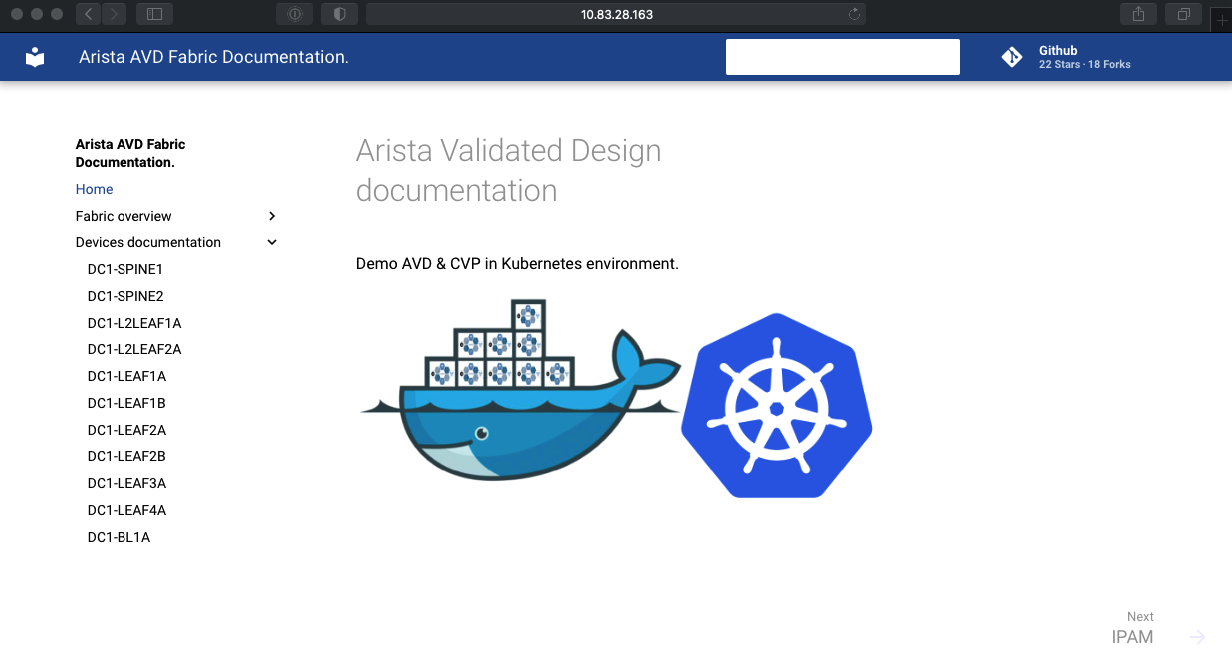Click the Demo AVD & CVP description text
Viewport: 1232px width, 662px height.
[517, 264]
